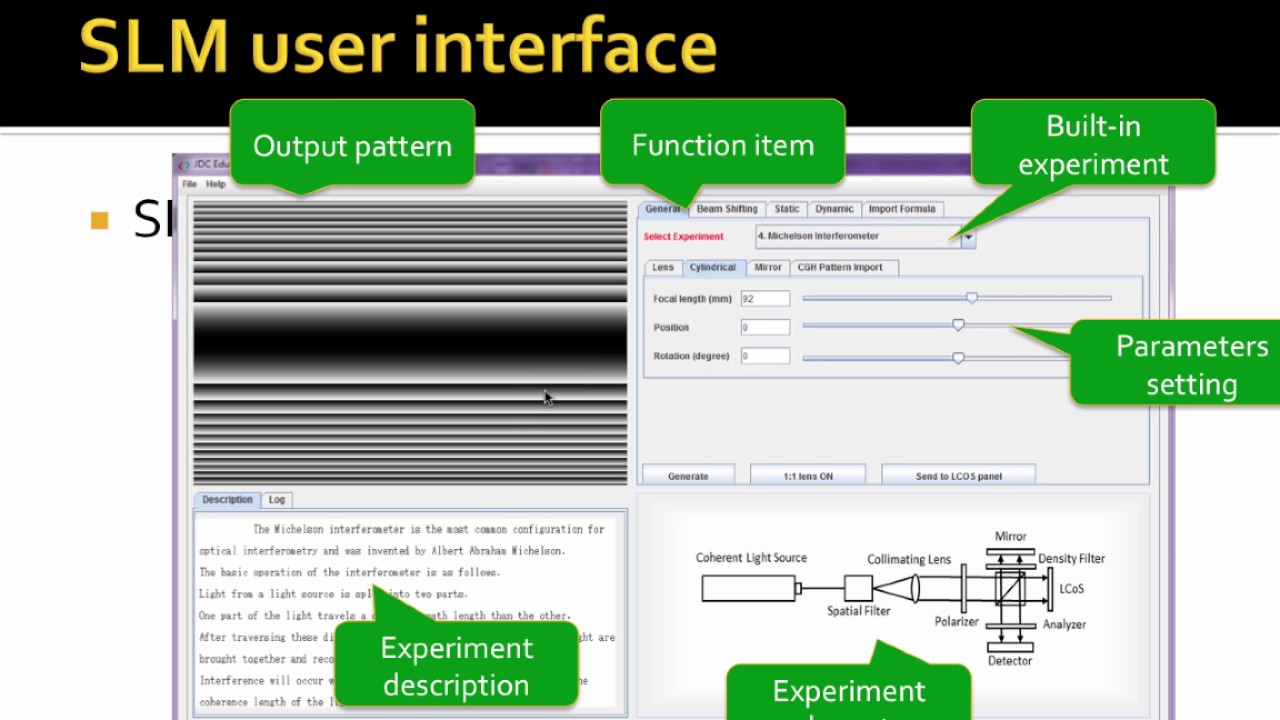The image size is (1280, 720).
Task: Select the Static tab
Action: pyautogui.click(x=787, y=209)
